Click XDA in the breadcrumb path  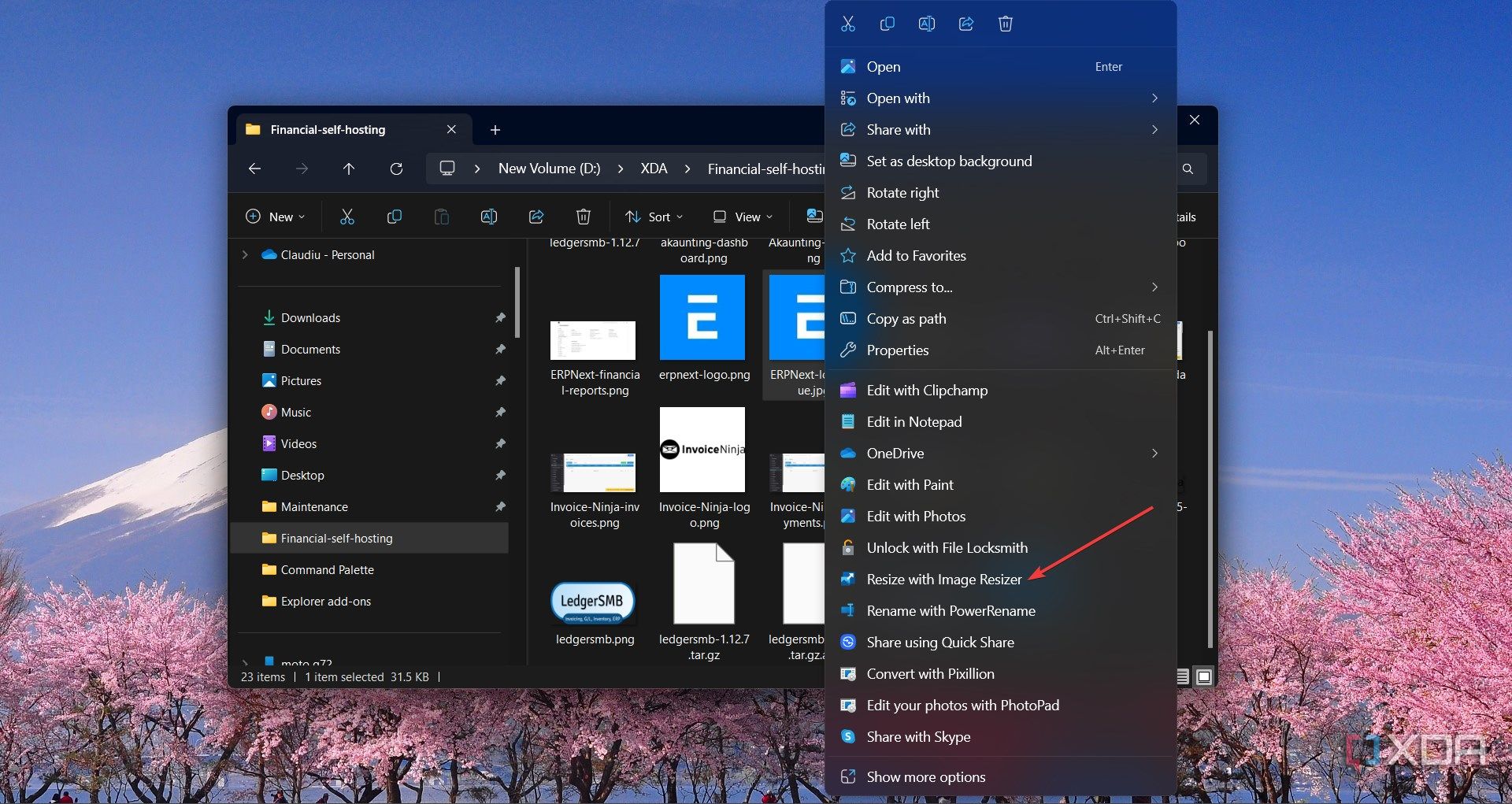(654, 169)
